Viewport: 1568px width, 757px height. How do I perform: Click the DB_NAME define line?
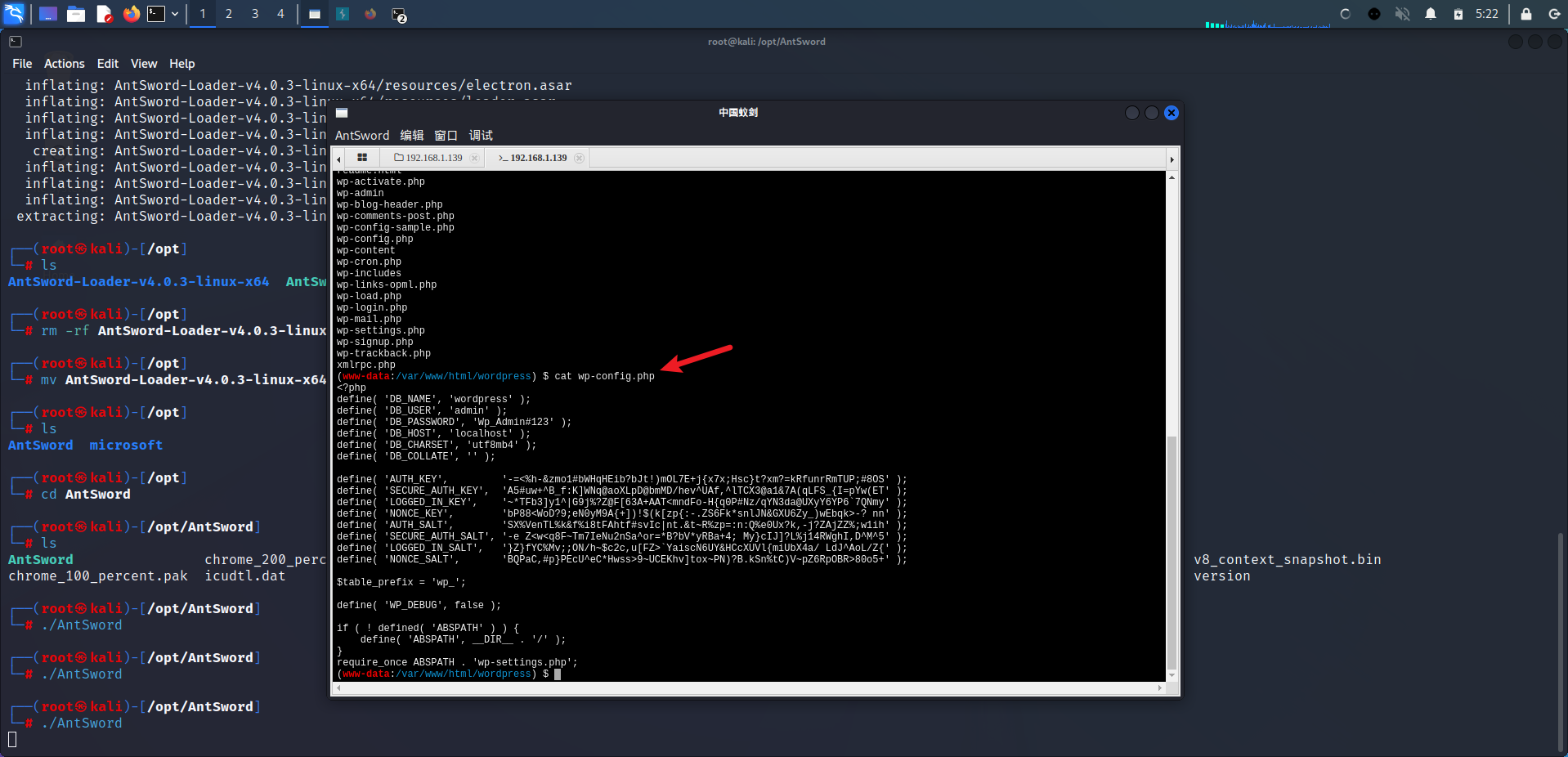[433, 400]
